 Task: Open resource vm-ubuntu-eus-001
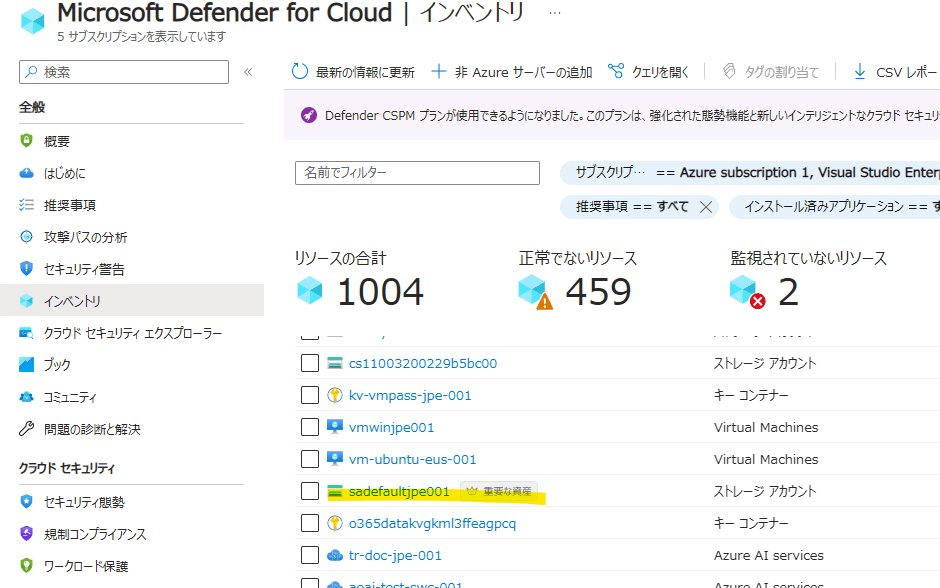point(412,460)
